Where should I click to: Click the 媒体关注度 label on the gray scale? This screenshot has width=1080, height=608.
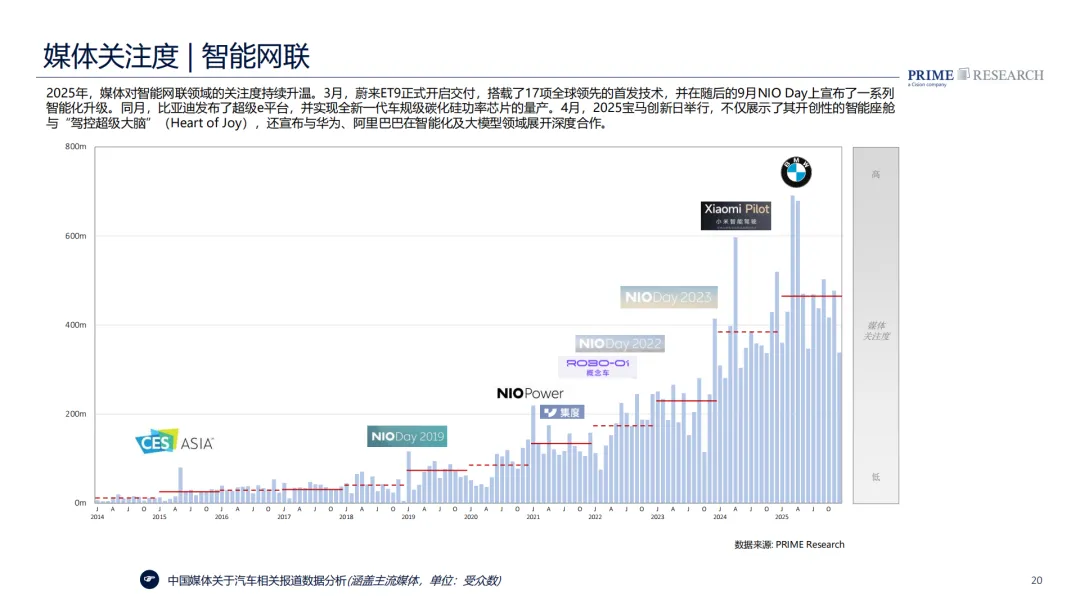(x=876, y=331)
